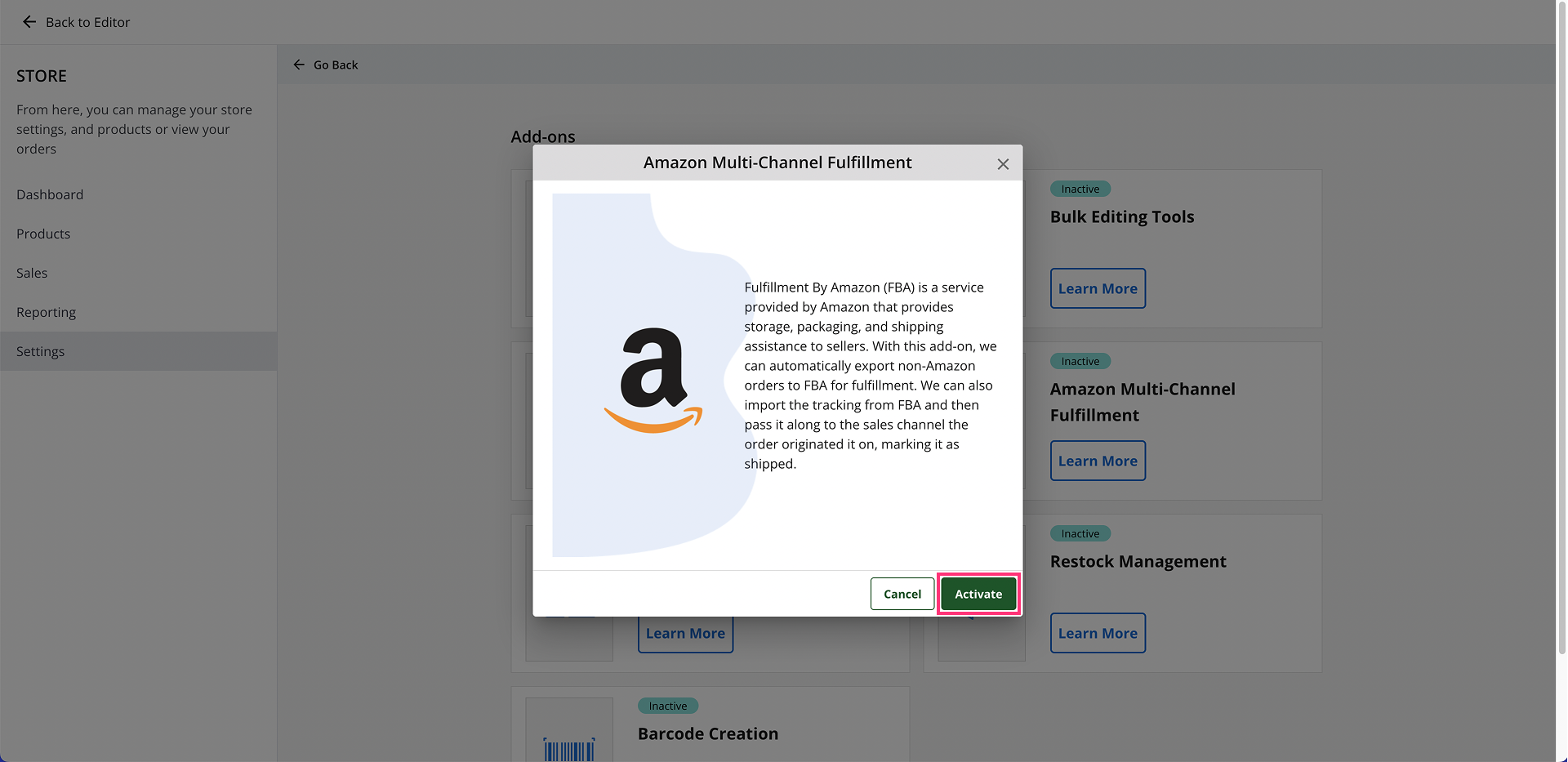
Task: Click the Learn More button below the dialog
Action: (685, 635)
